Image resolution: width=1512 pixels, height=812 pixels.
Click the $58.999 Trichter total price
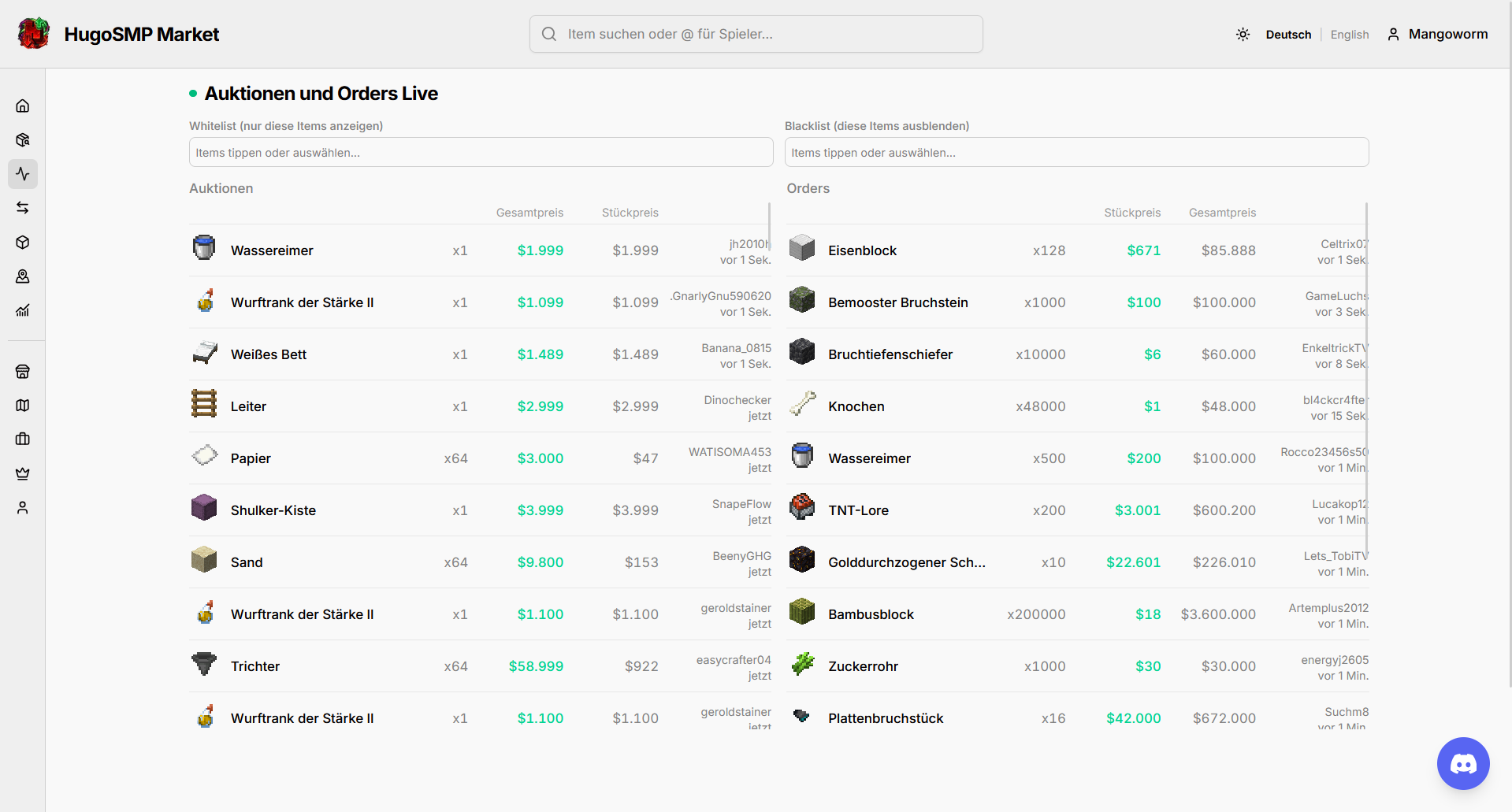pyautogui.click(x=536, y=666)
